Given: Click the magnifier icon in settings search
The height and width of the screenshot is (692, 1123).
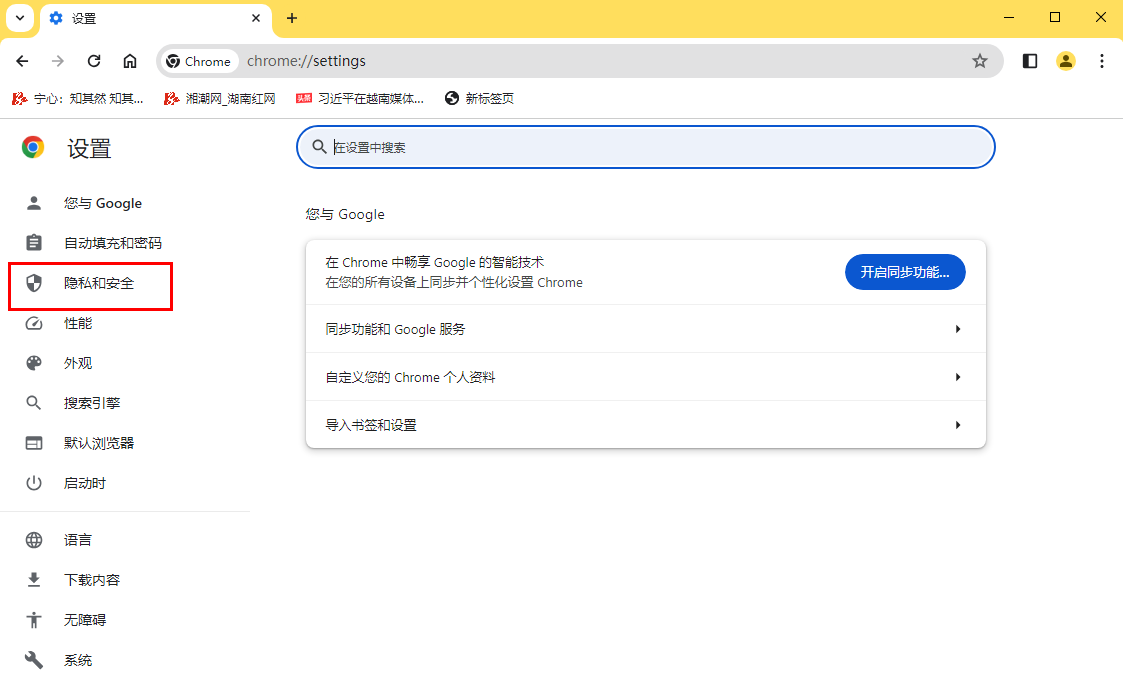Looking at the screenshot, I should tap(319, 147).
